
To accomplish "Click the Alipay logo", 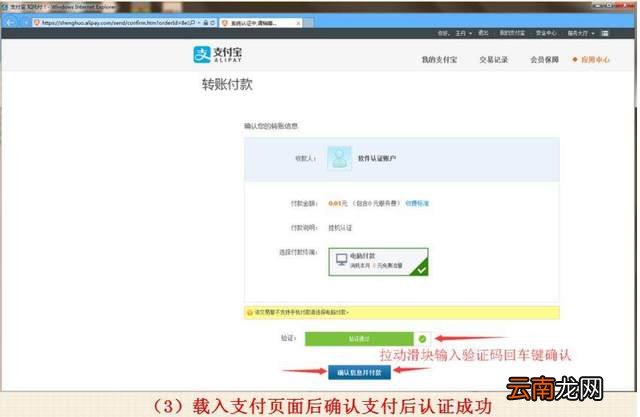I will [x=218, y=55].
